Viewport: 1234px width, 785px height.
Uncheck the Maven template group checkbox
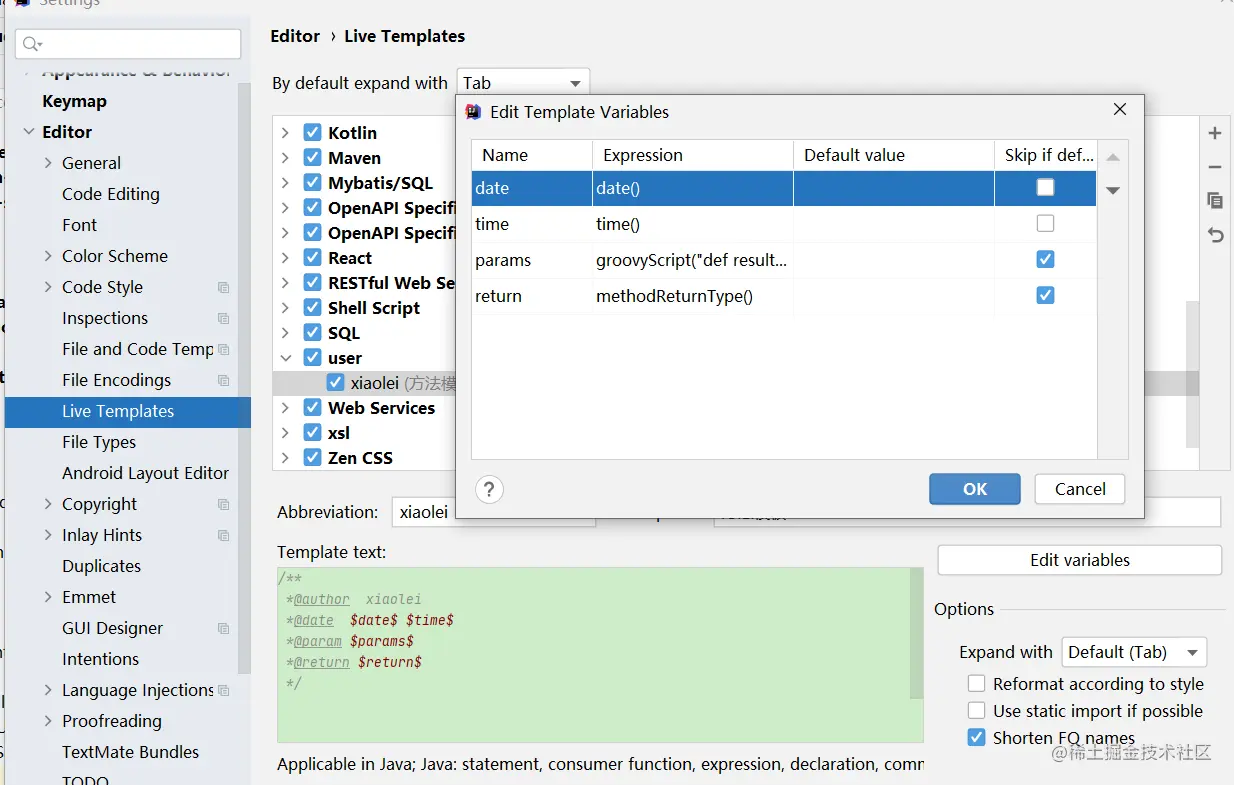[x=312, y=157]
